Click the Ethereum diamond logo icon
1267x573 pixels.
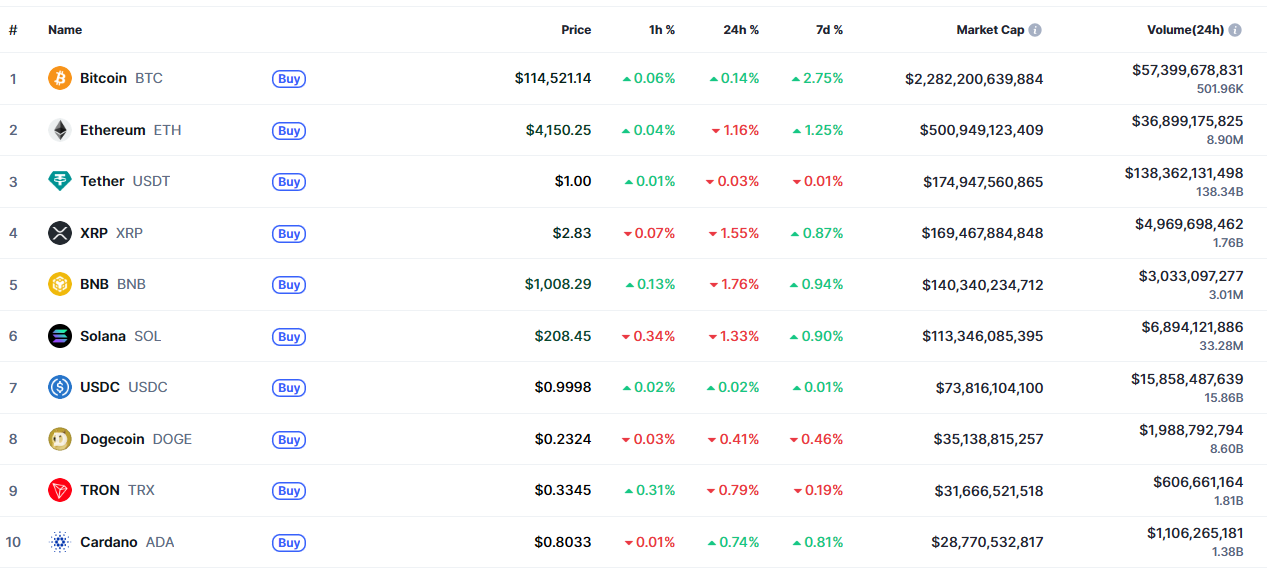60,130
